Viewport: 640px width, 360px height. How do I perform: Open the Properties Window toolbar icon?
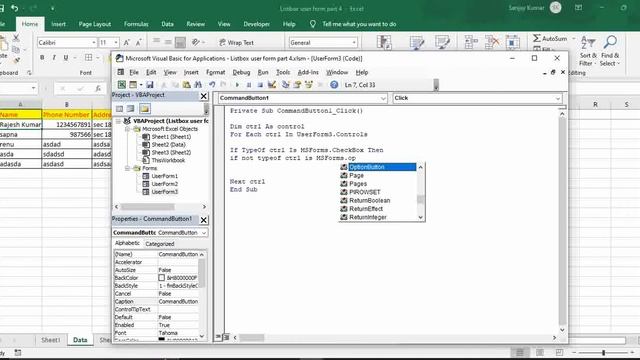pos(297,84)
